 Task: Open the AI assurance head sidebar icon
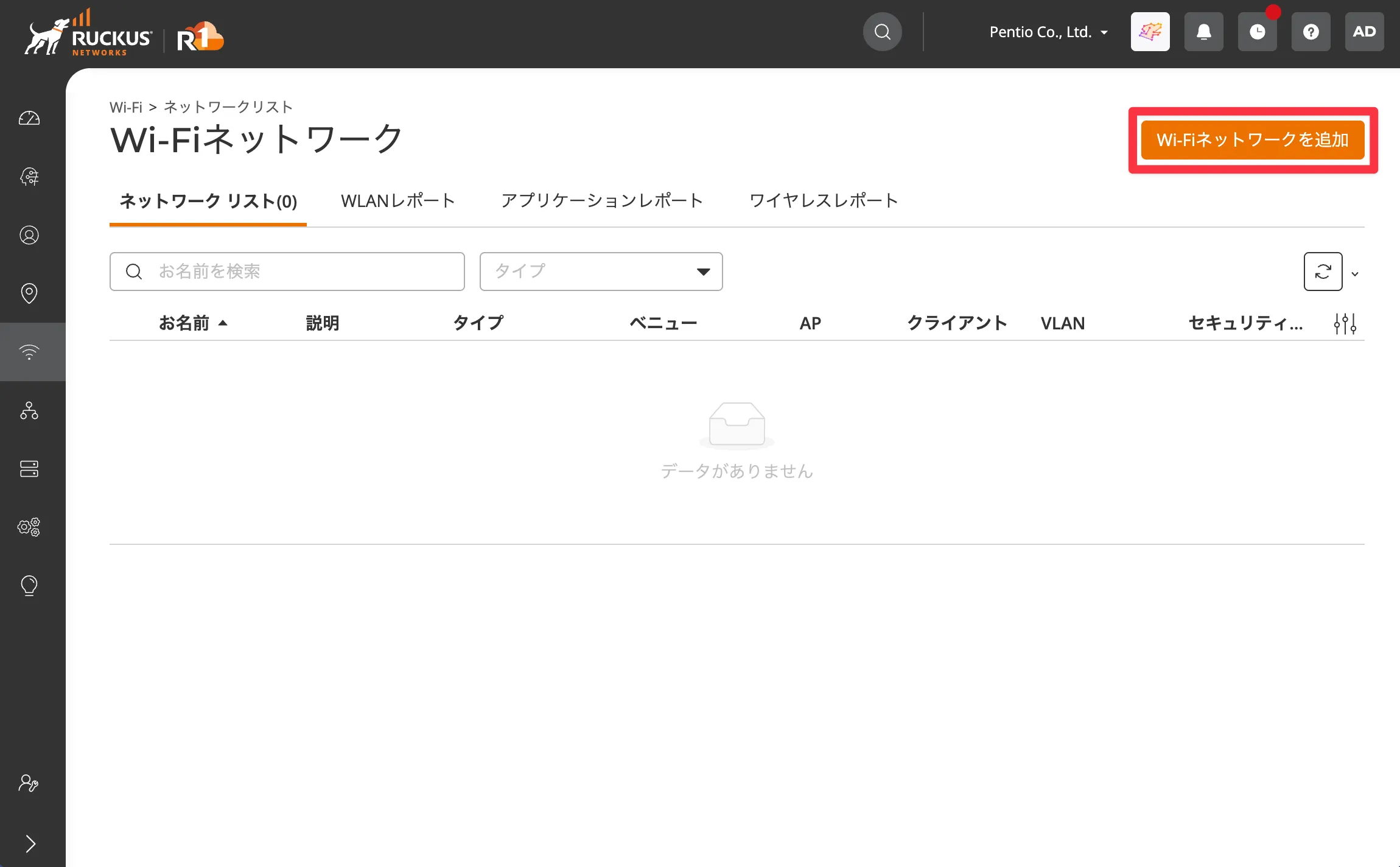pyautogui.click(x=29, y=177)
